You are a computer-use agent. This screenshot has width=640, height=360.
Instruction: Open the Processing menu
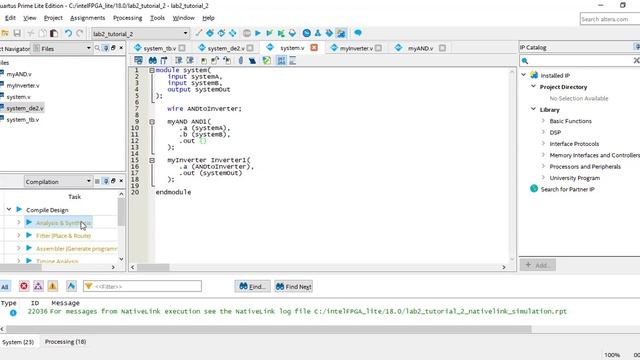(x=127, y=18)
